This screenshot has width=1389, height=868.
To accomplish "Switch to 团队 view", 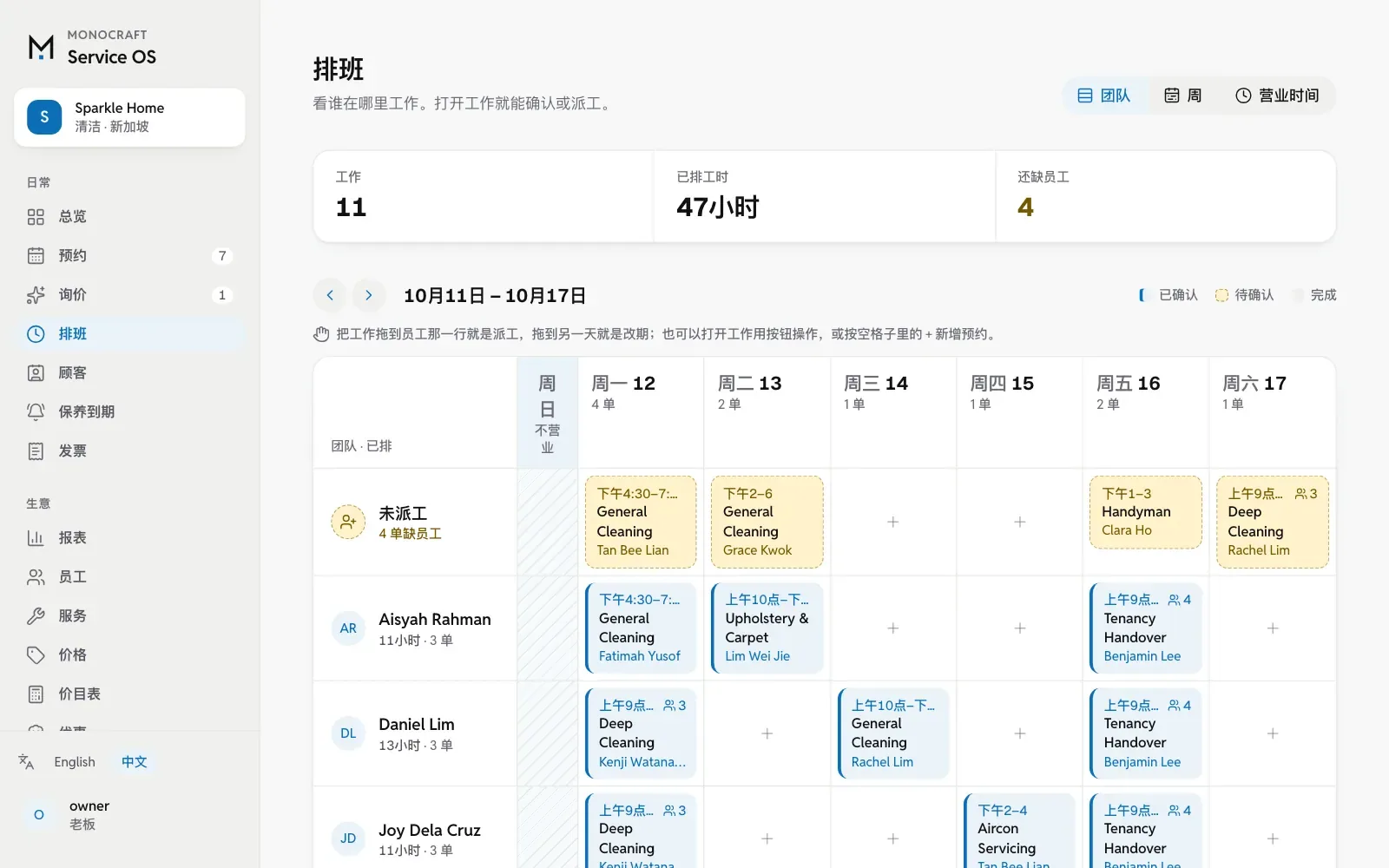I will 1104,95.
